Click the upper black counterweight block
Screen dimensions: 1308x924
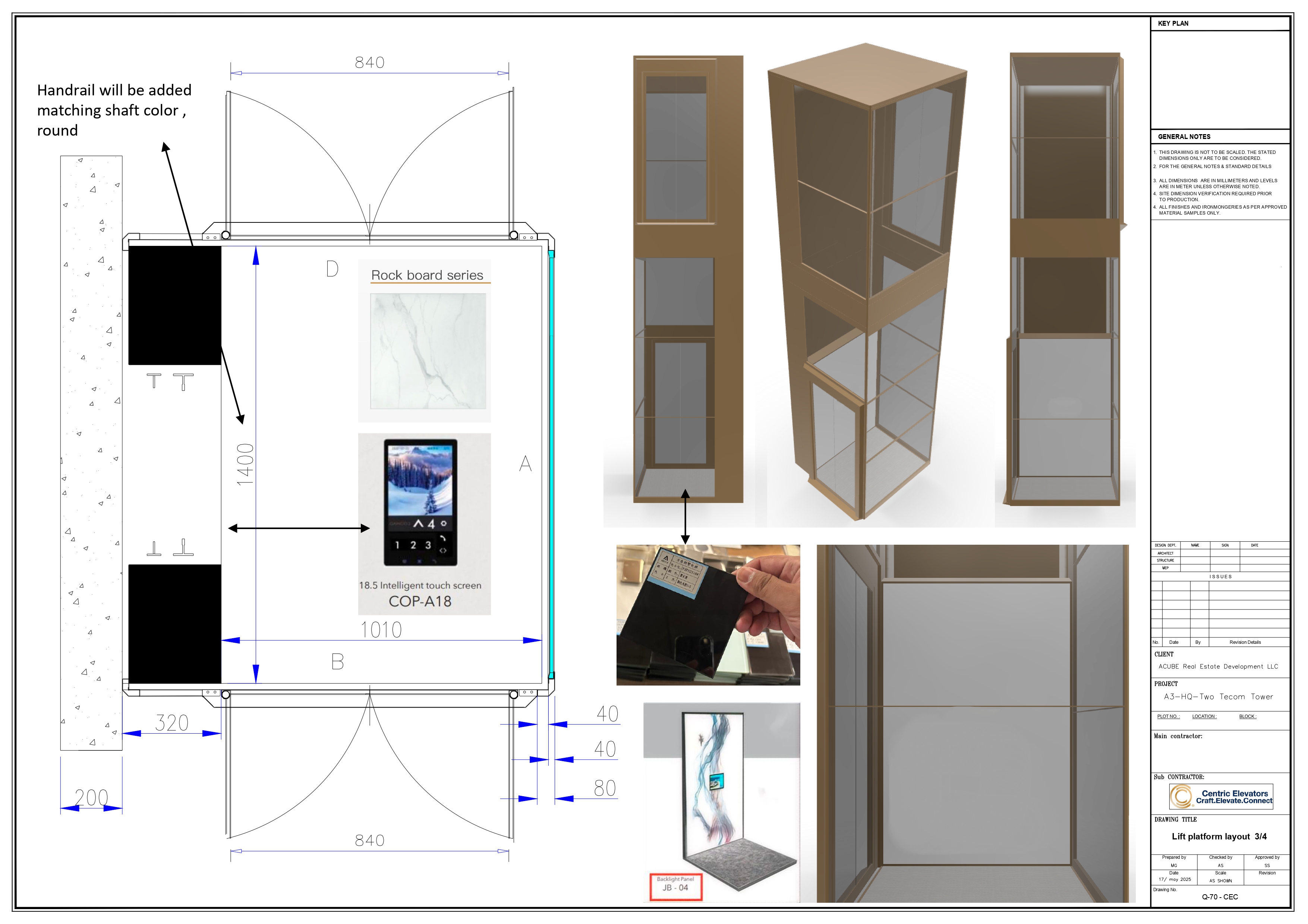[x=174, y=305]
